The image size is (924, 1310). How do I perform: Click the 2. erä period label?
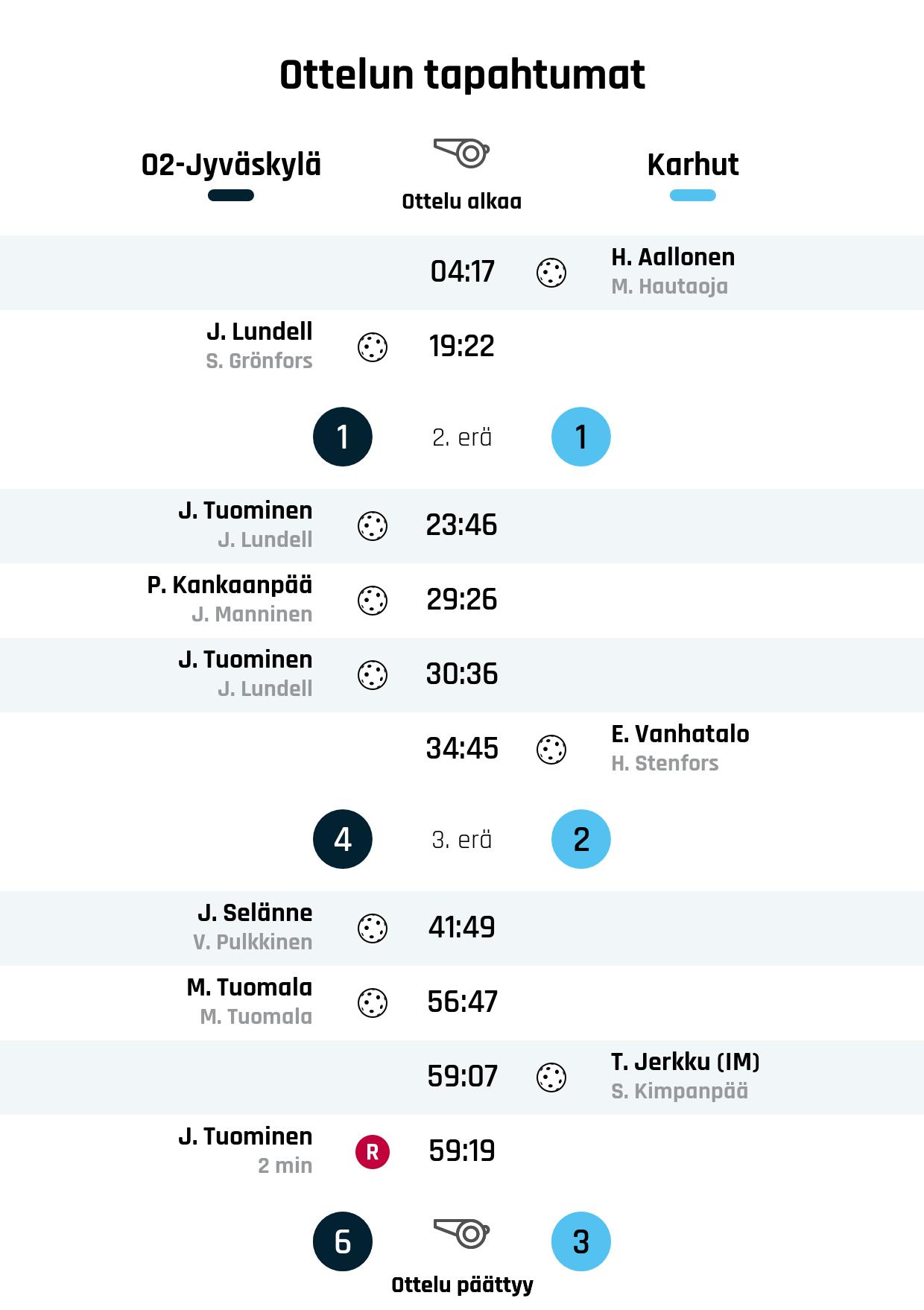pyautogui.click(x=462, y=437)
